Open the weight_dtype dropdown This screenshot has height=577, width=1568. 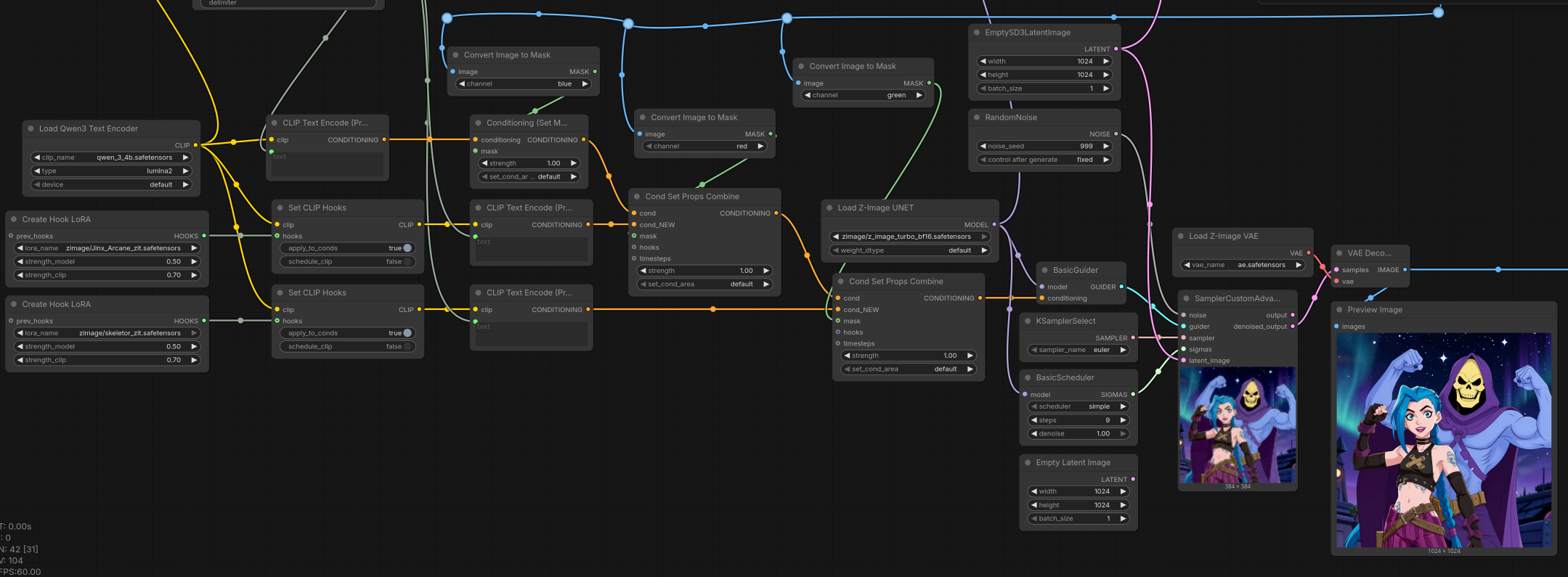[x=910, y=250]
